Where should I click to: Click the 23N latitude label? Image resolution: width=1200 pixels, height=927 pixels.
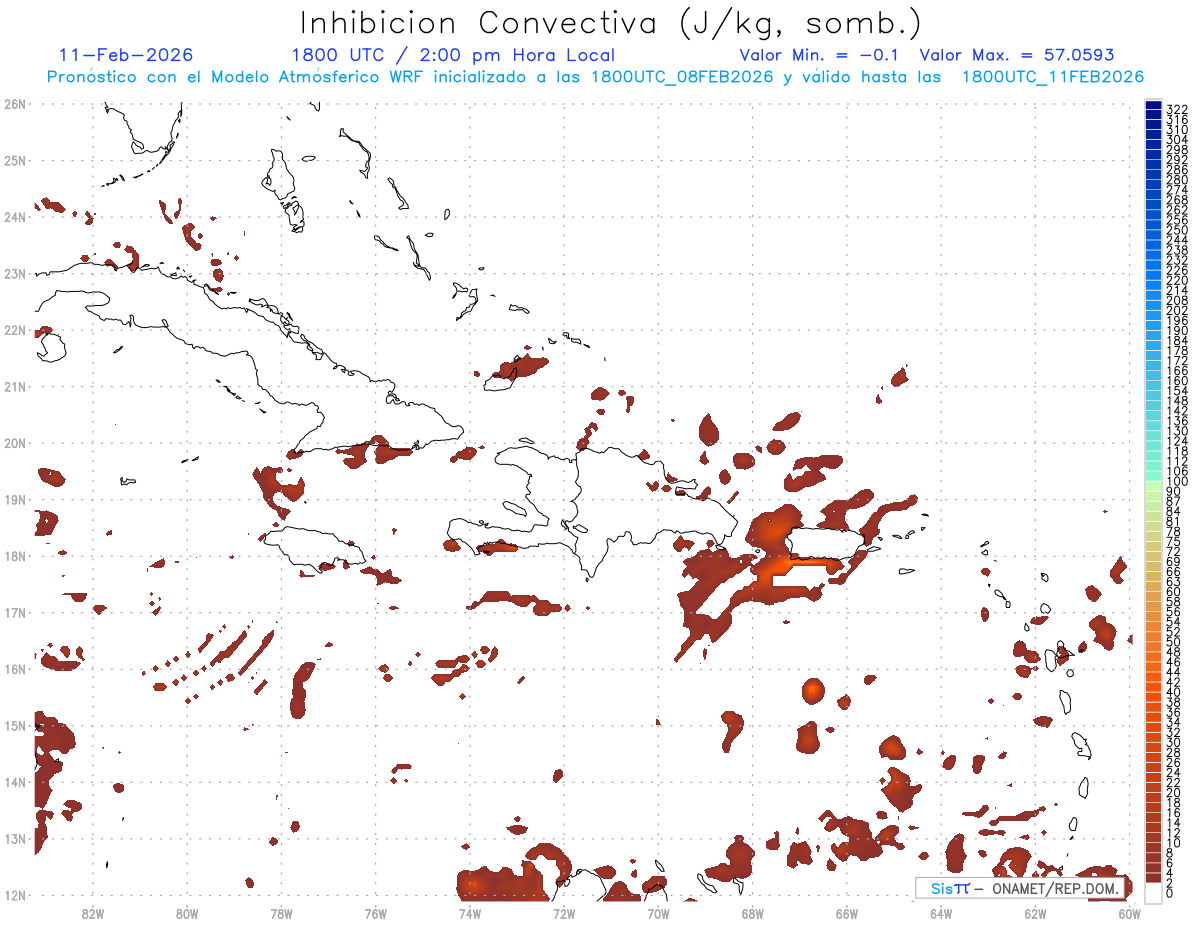tap(14, 273)
